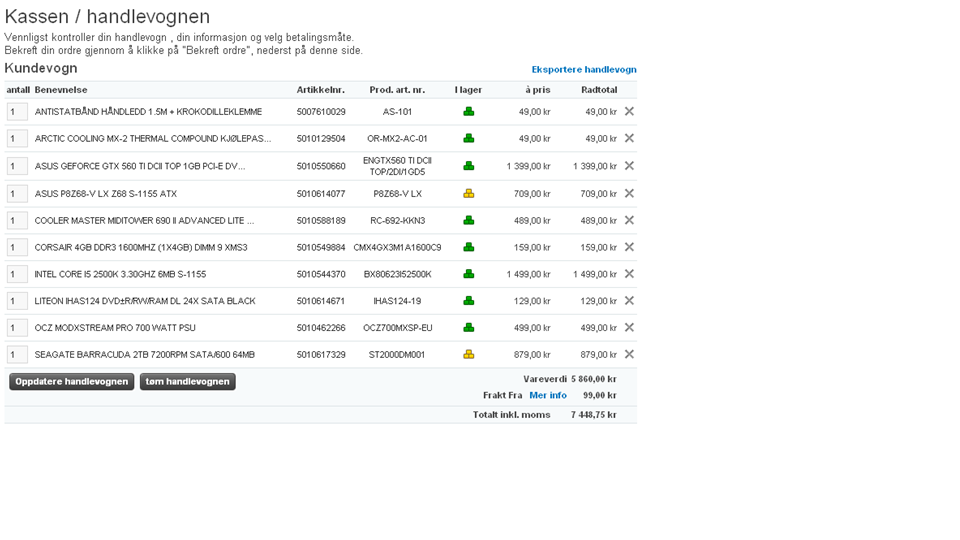Image resolution: width=960 pixels, height=540 pixels.
Task: Select product name CORSAIR 4GB DDR3 1600MHZ
Action: coord(141,247)
